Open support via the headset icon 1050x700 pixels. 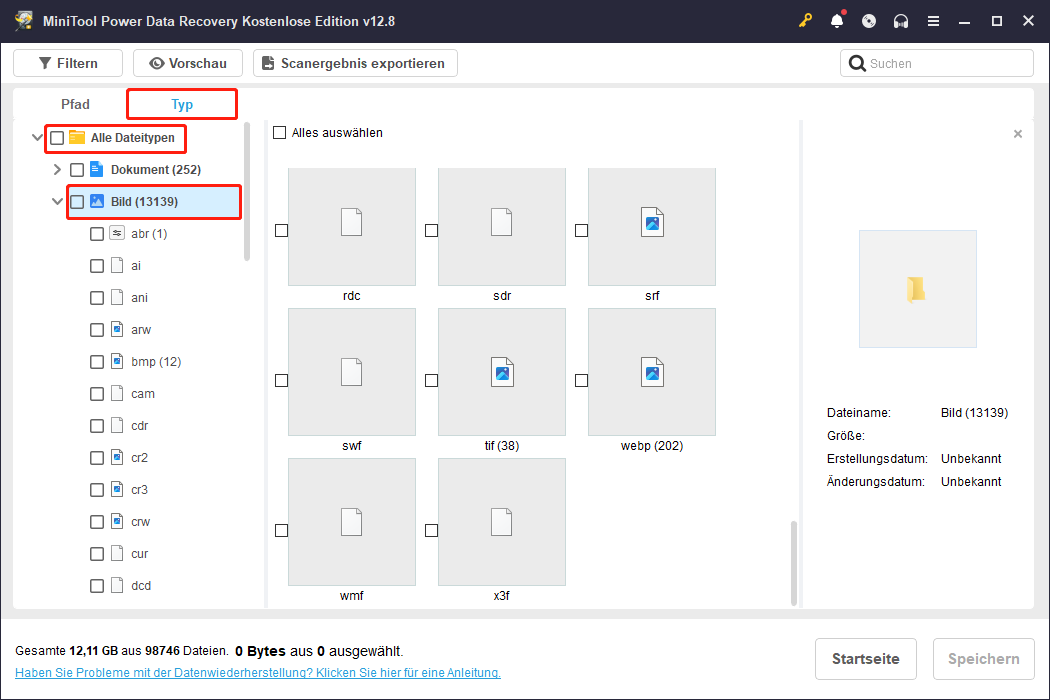click(x=901, y=20)
